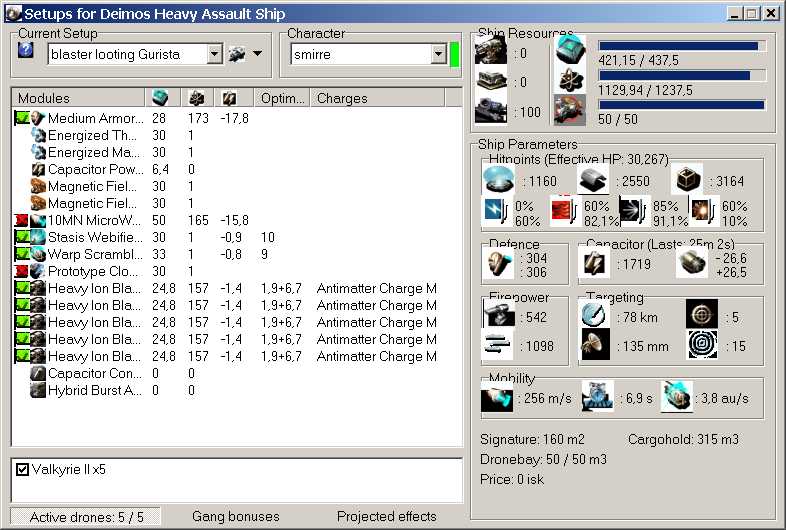Click the max locked targets icon
This screenshot has height=530, width=786.
702,315
